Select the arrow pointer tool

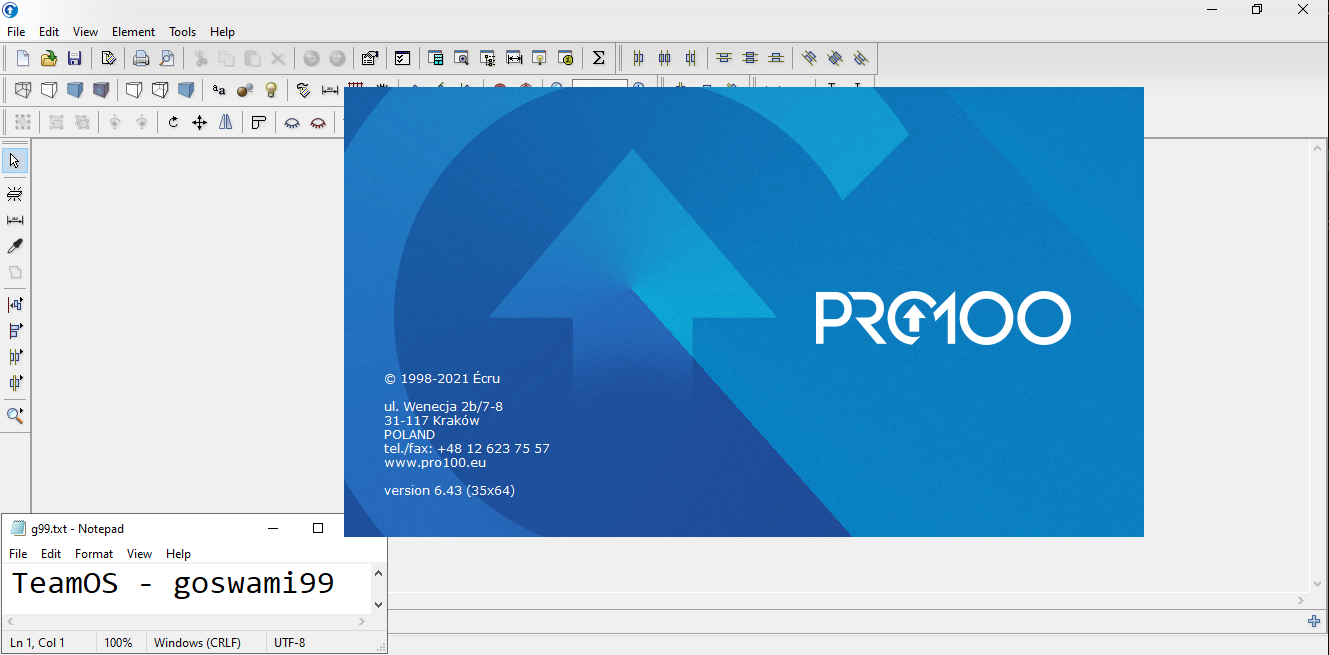pos(15,160)
